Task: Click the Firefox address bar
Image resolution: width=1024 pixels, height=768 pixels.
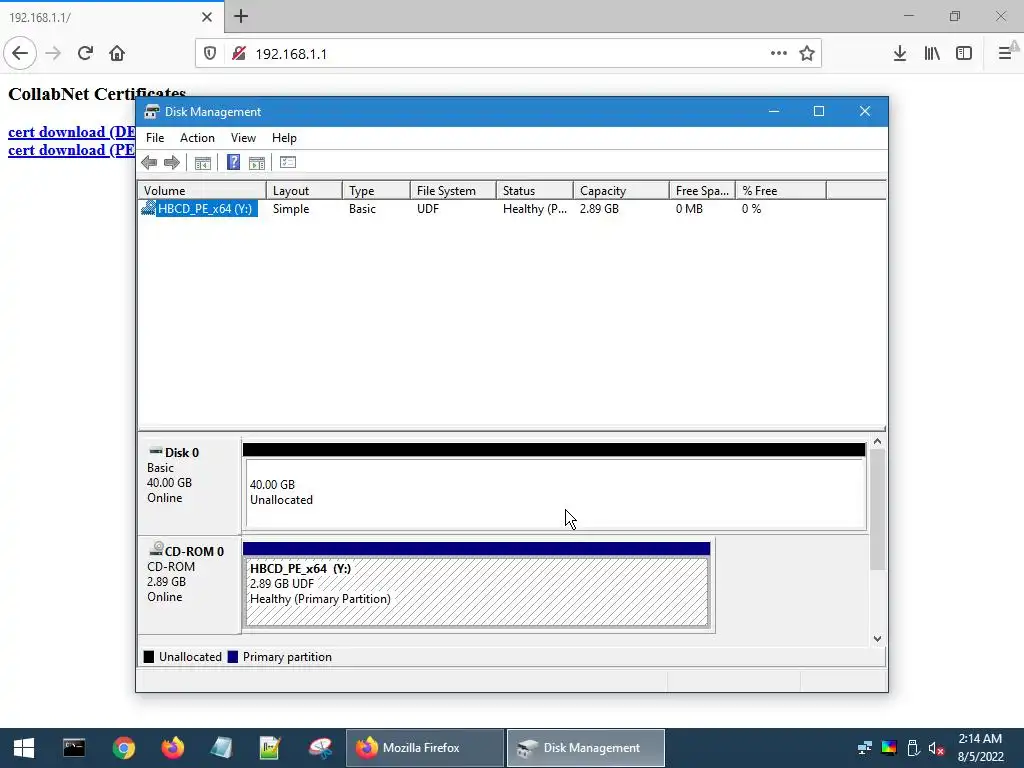Action: click(509, 54)
